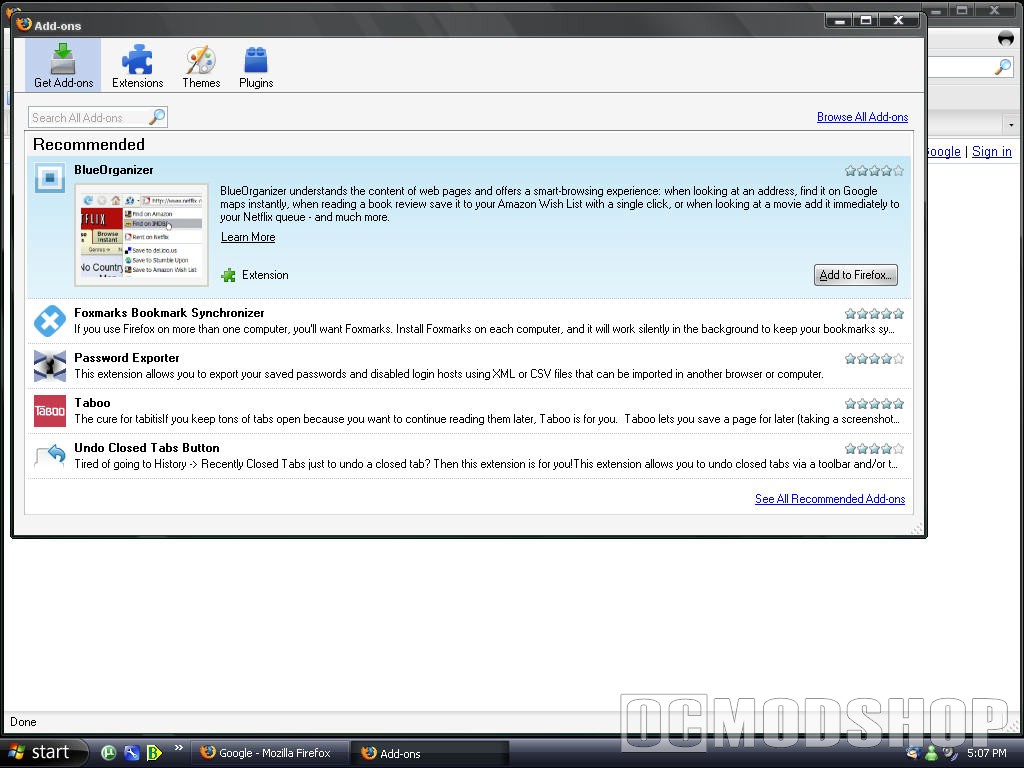Launch the green circular quick launch icon
The width and height of the screenshot is (1024, 768).
tap(108, 753)
